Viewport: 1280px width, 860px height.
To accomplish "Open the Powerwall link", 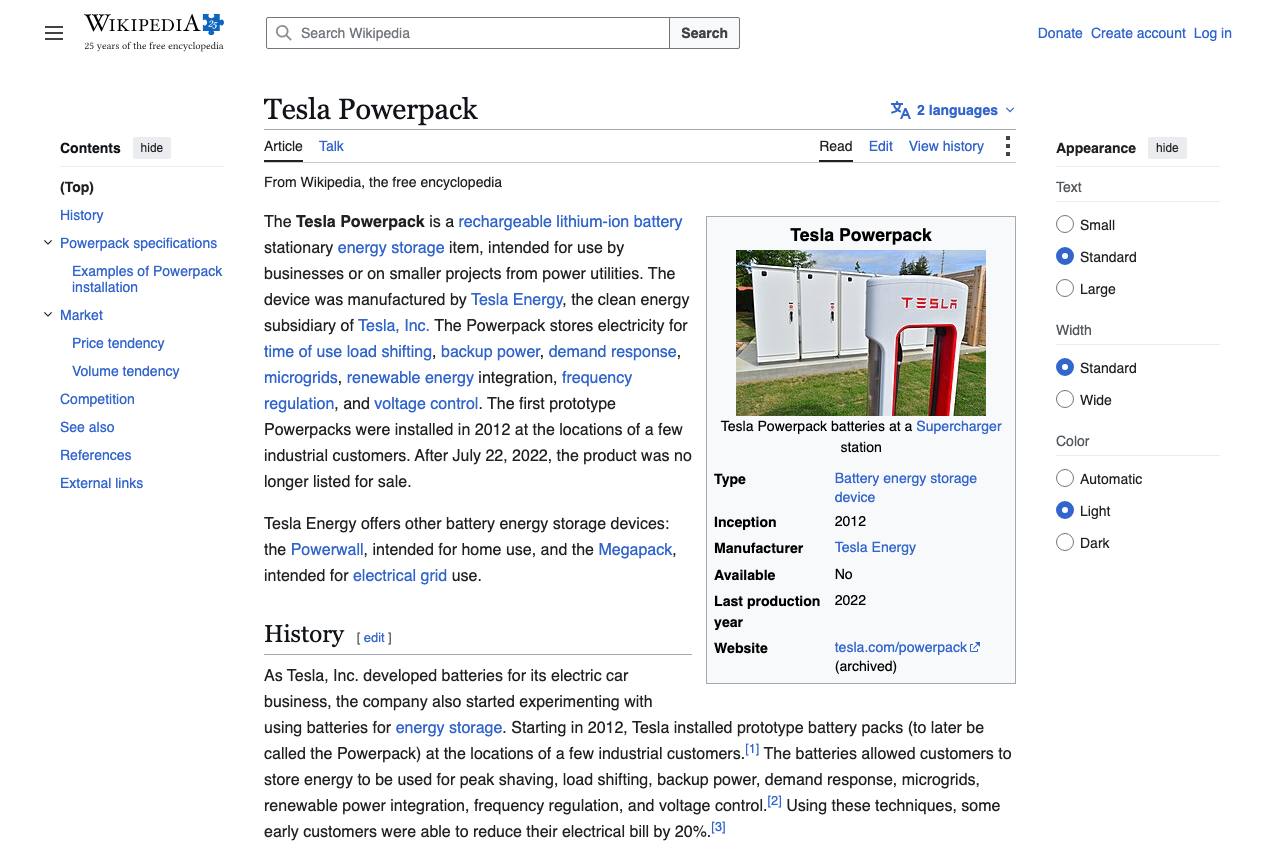I will [327, 550].
